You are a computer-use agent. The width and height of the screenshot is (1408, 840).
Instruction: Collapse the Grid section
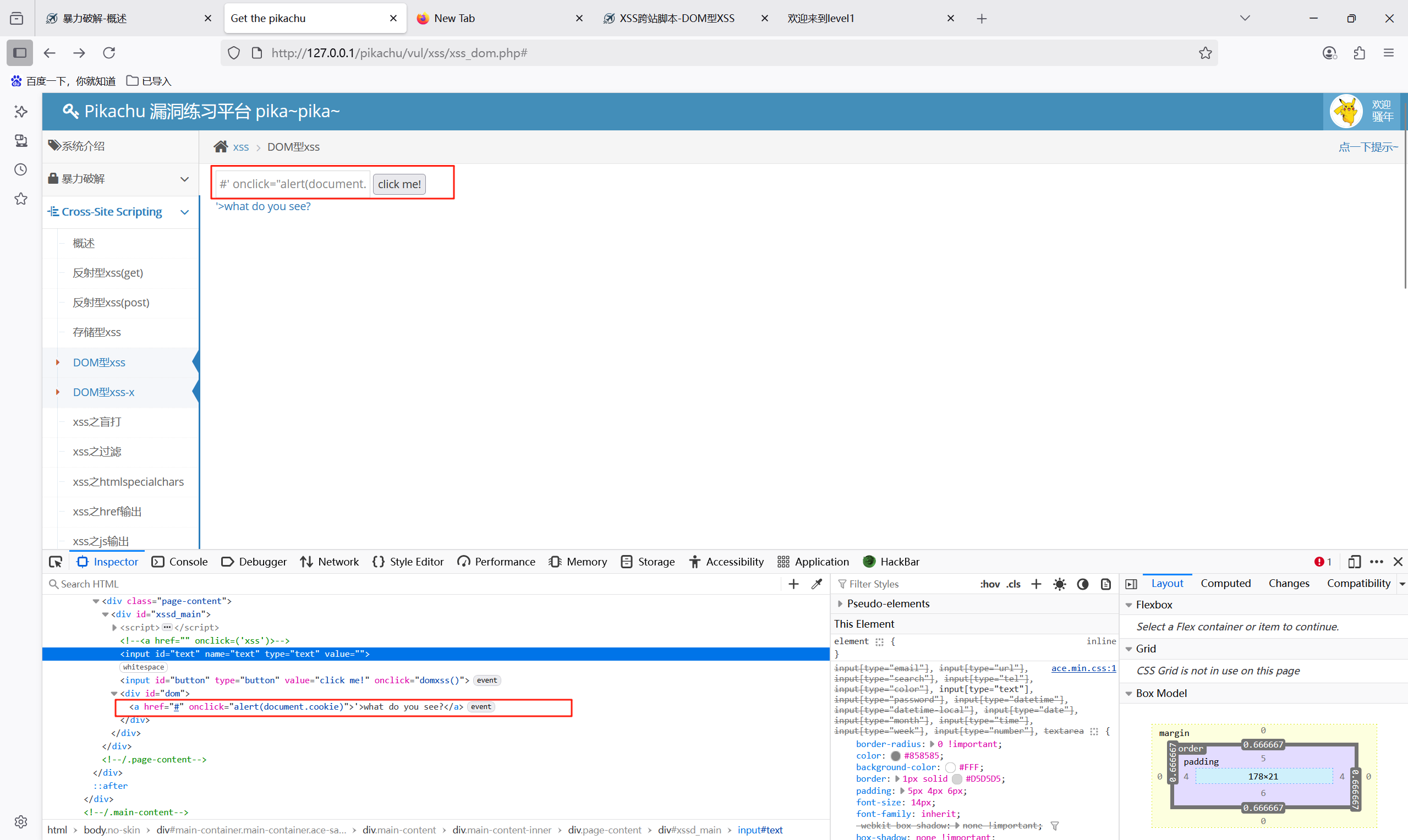tap(1128, 649)
